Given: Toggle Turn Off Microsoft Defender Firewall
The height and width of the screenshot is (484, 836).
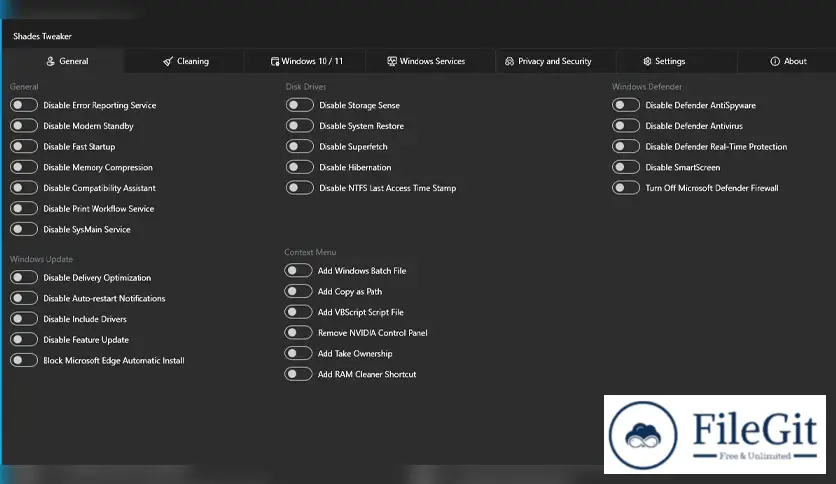Looking at the screenshot, I should (626, 188).
